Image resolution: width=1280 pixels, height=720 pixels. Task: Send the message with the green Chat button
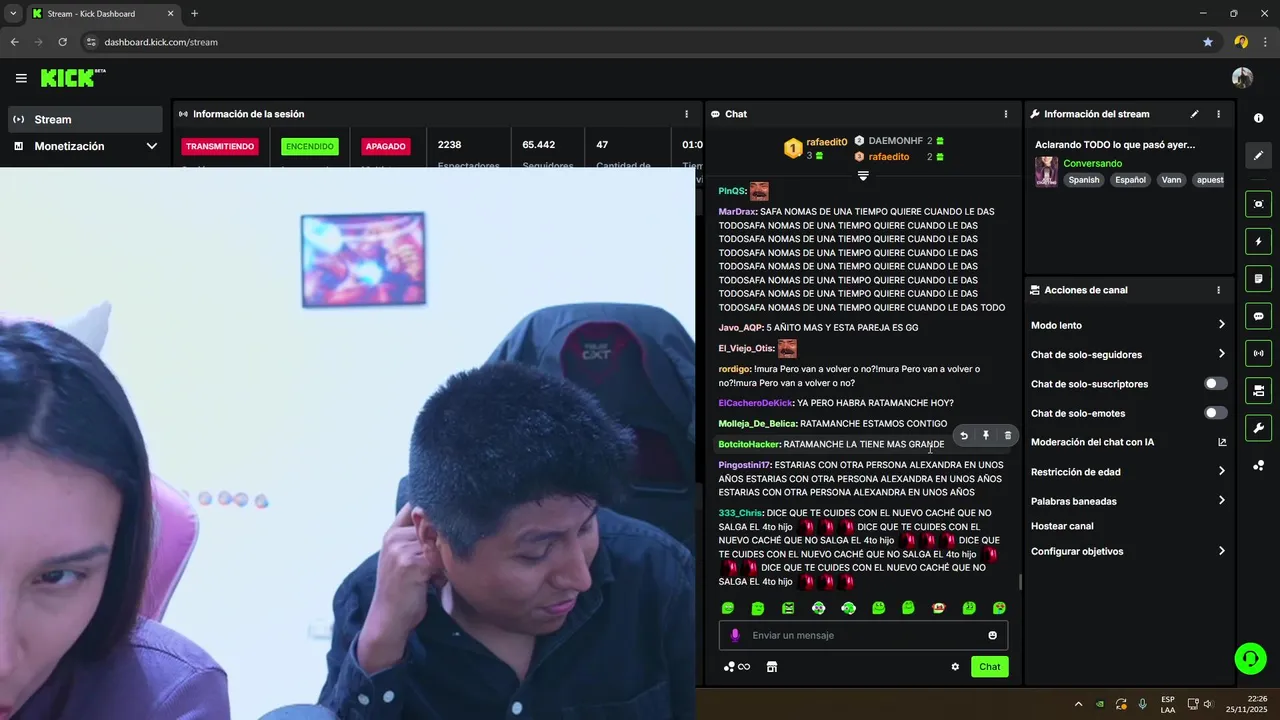click(989, 667)
